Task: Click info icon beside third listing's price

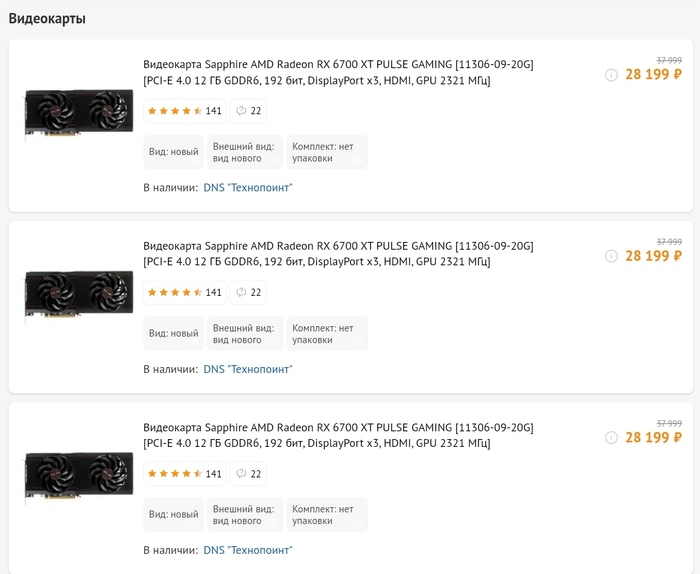Action: 611,437
